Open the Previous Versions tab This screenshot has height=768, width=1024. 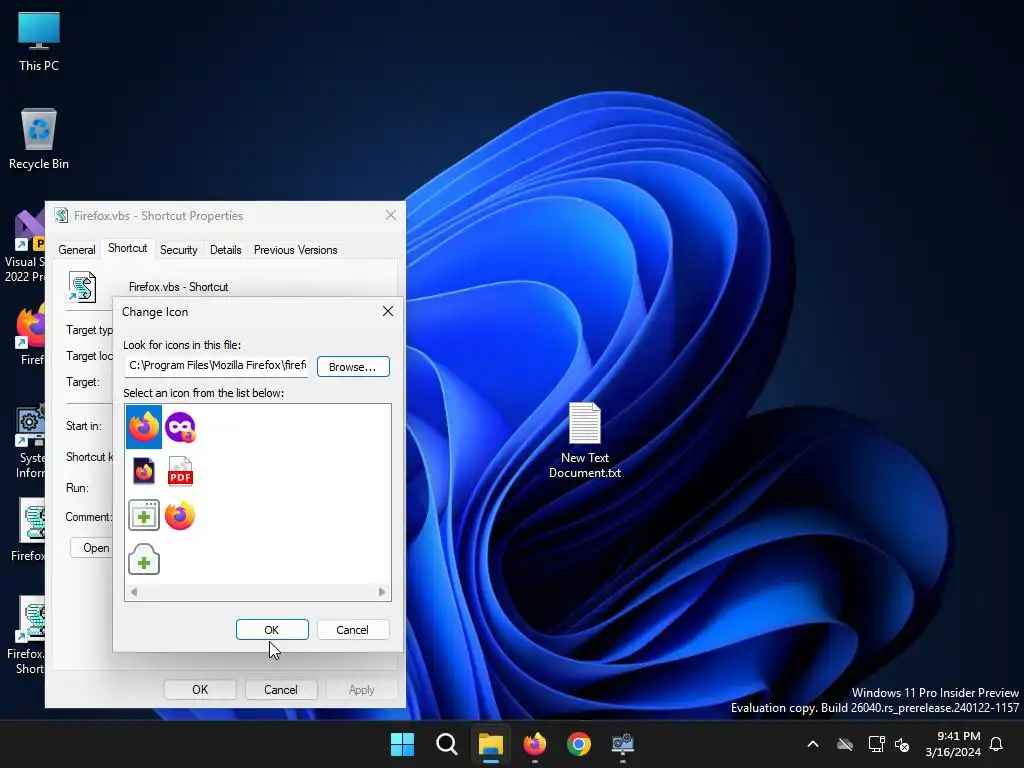[x=295, y=249]
